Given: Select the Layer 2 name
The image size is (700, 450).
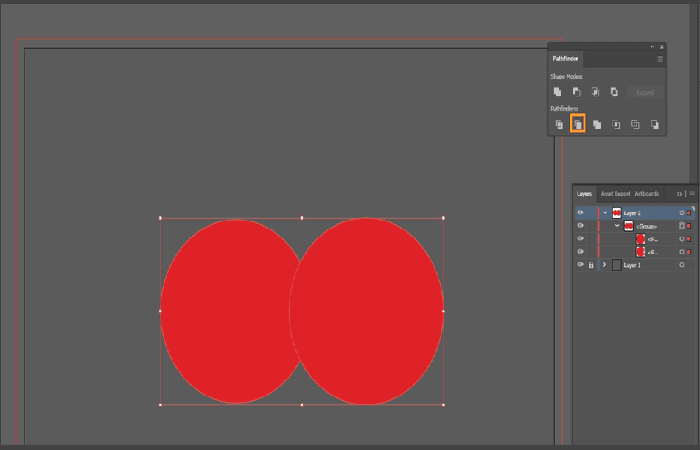Looking at the screenshot, I should (632, 213).
